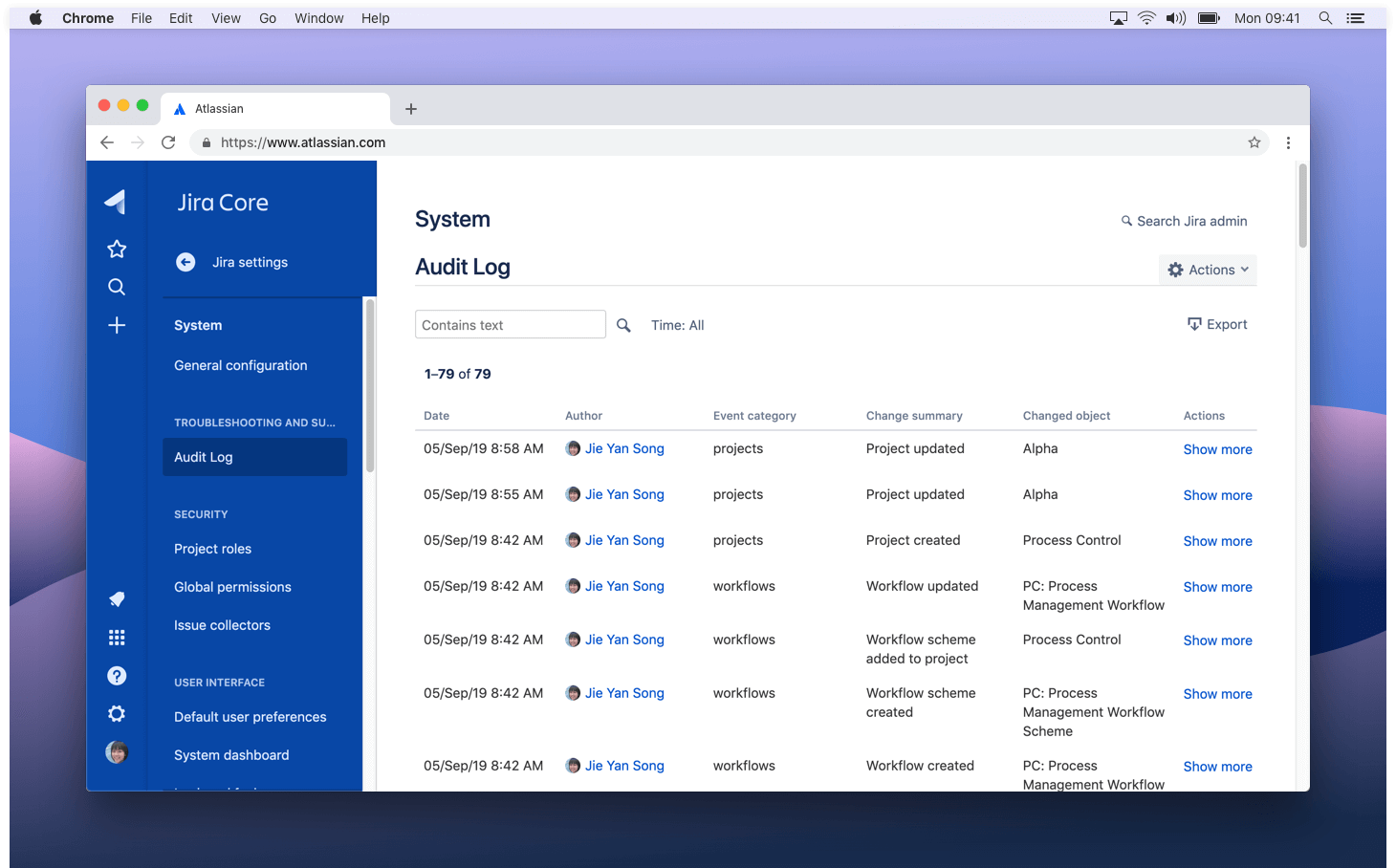Run search with the magnifier beside the filter box

coord(623,324)
